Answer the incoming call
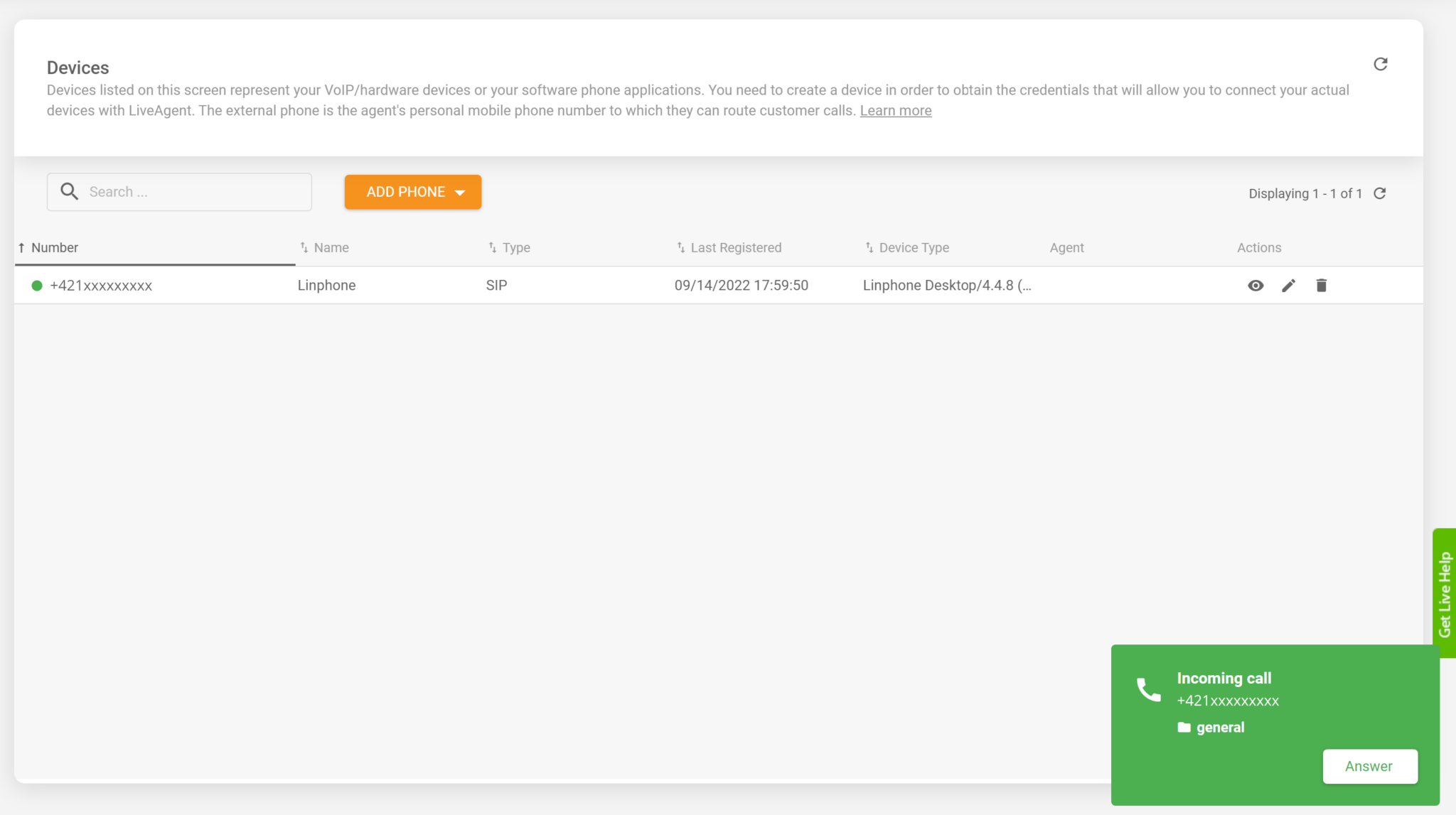The height and width of the screenshot is (815, 1456). (1369, 766)
